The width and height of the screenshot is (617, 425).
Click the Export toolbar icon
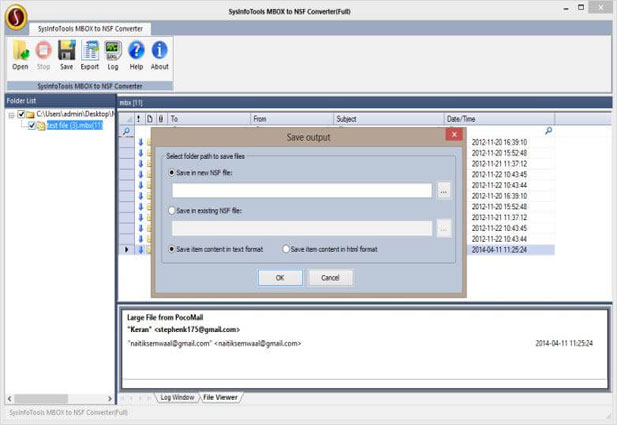click(x=90, y=55)
